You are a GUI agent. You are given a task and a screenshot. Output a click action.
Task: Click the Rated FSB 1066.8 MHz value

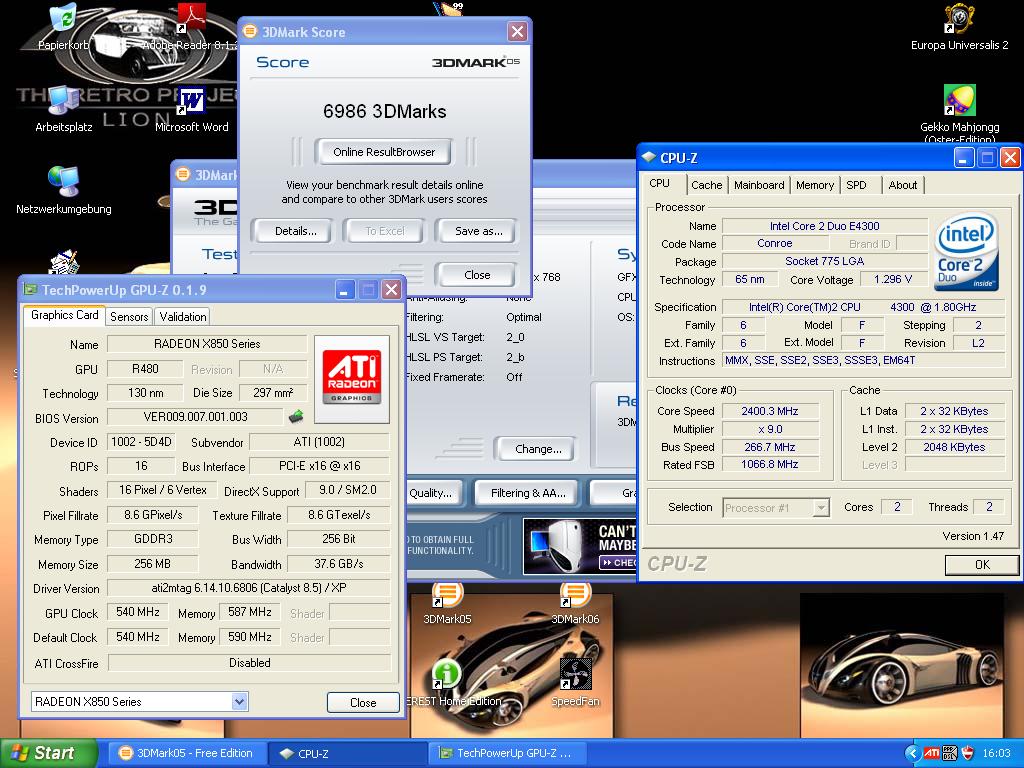769,464
